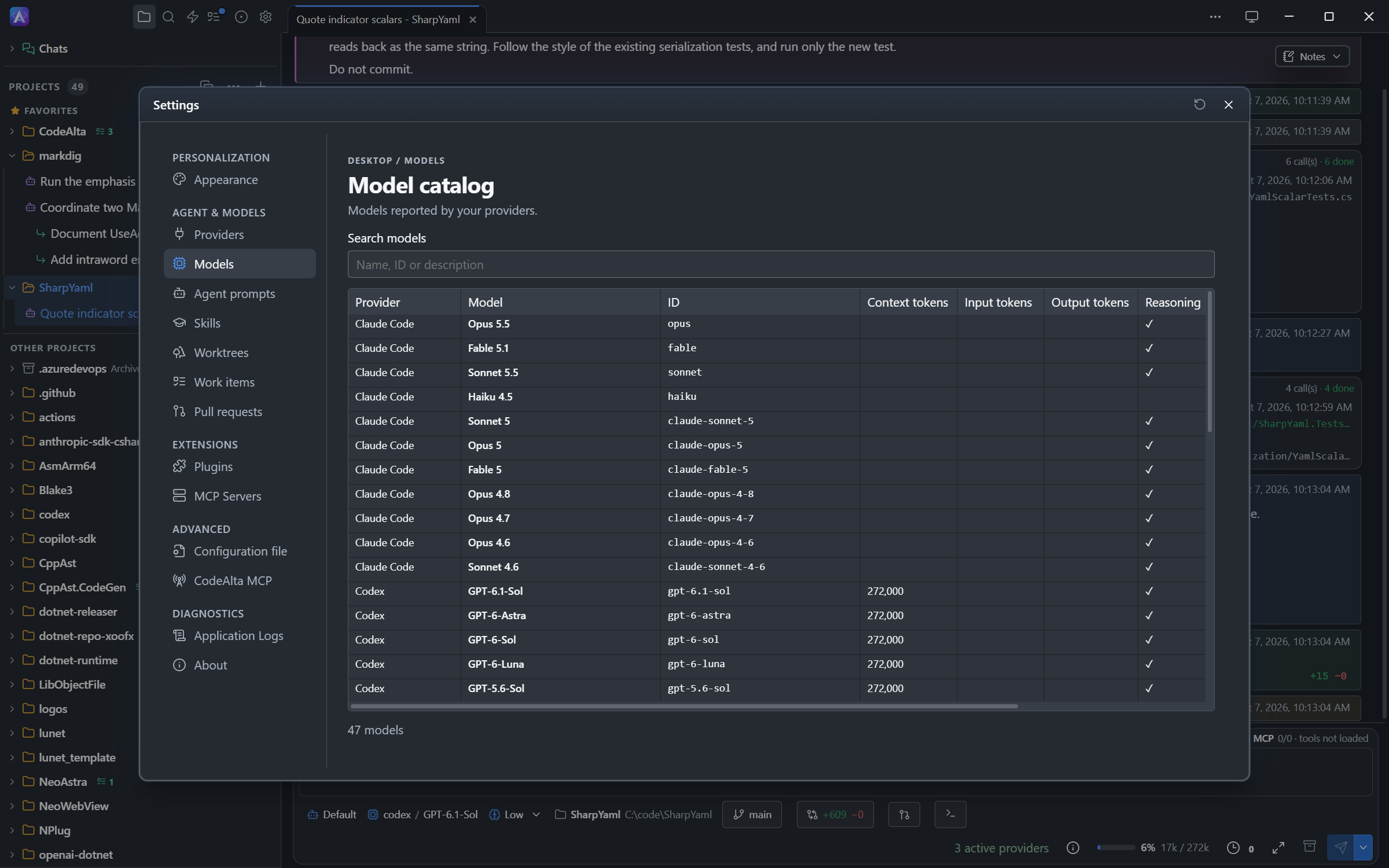Click the send message paper plane button
Image resolution: width=1389 pixels, height=868 pixels.
[x=1340, y=848]
